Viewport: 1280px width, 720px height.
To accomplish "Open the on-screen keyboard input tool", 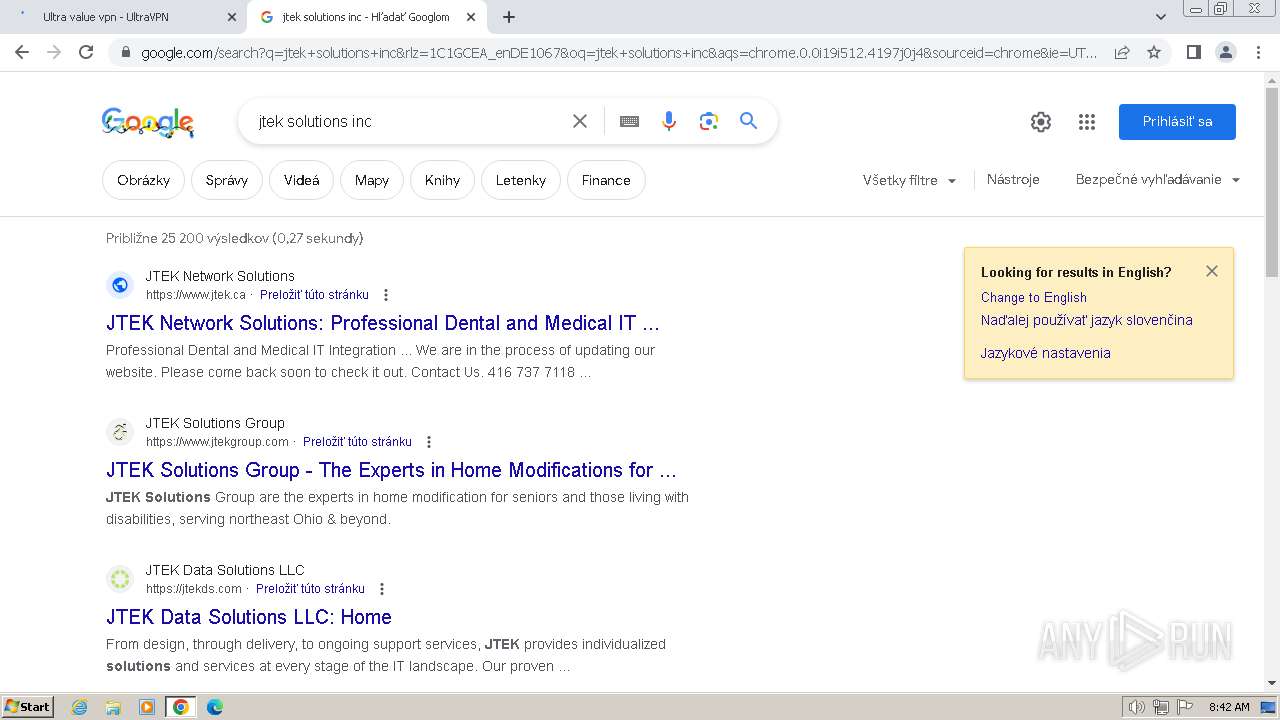I will click(x=629, y=121).
